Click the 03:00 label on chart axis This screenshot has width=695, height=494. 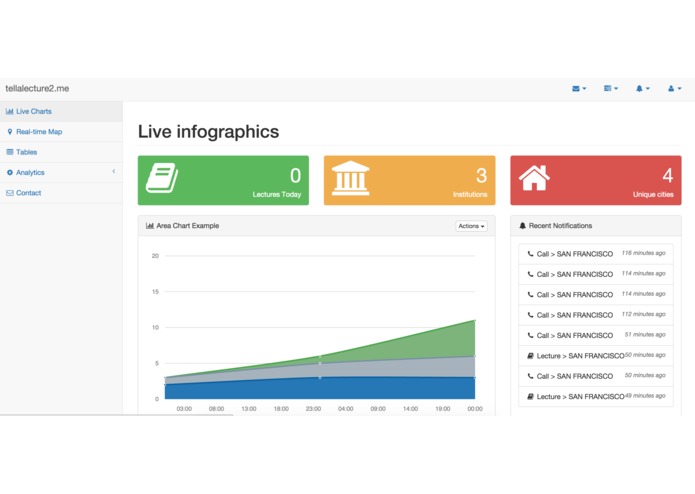click(184, 408)
